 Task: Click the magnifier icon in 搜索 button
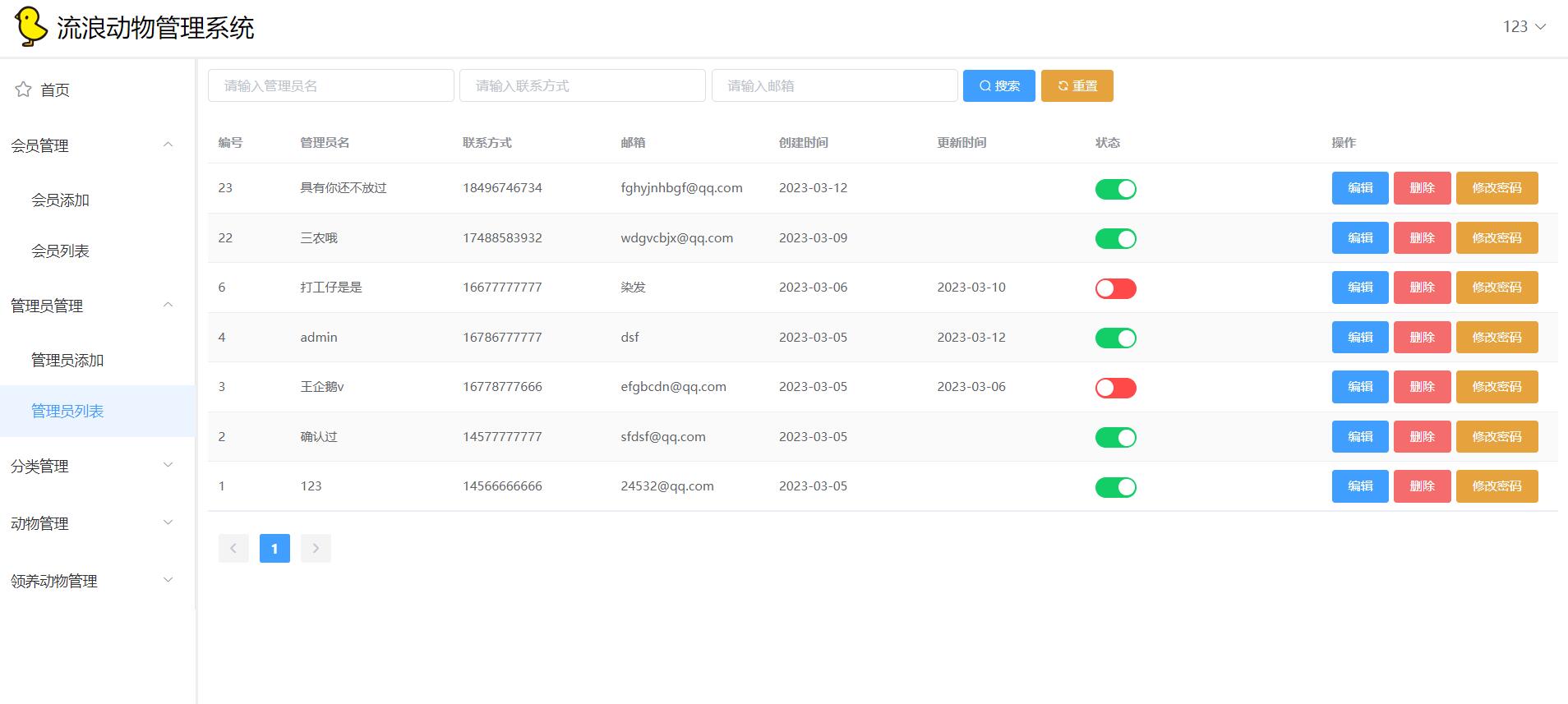tap(985, 86)
